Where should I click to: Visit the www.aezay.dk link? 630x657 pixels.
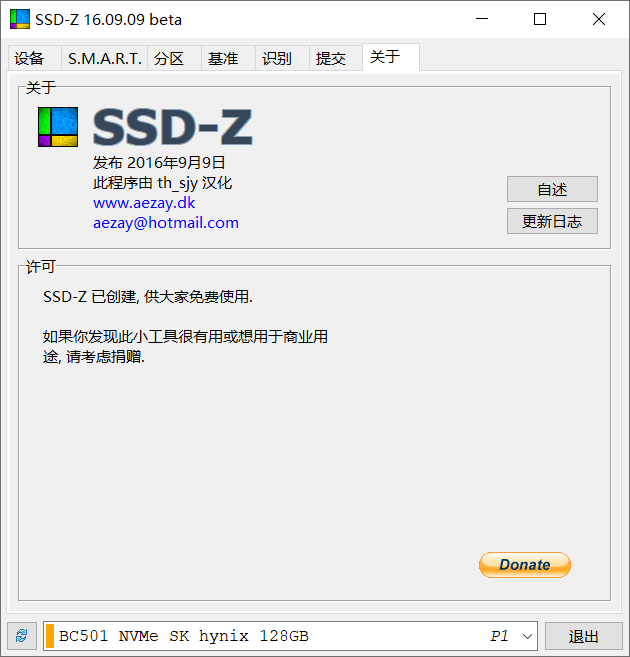(x=144, y=203)
